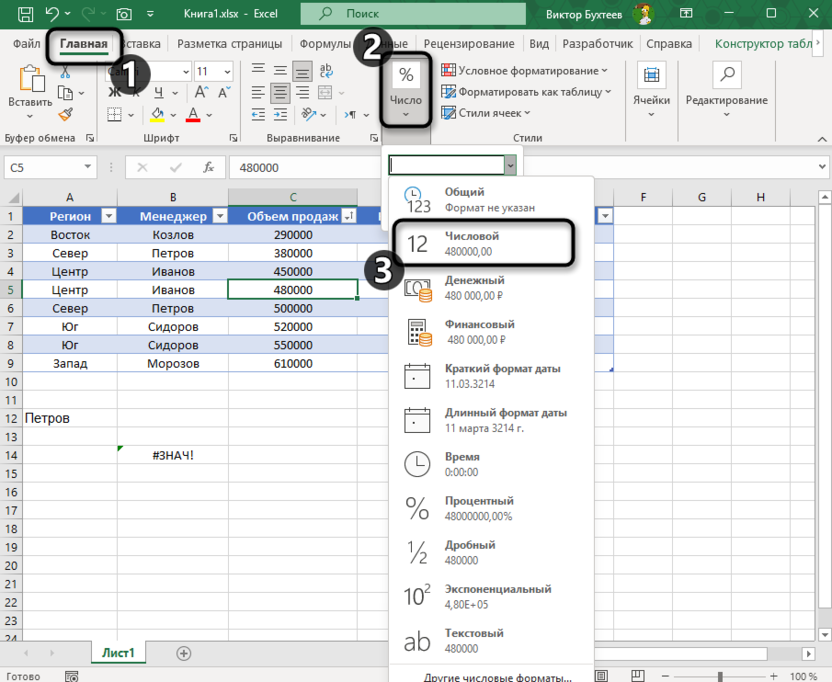Click the insert function fx icon
The image size is (832, 682).
point(208,168)
